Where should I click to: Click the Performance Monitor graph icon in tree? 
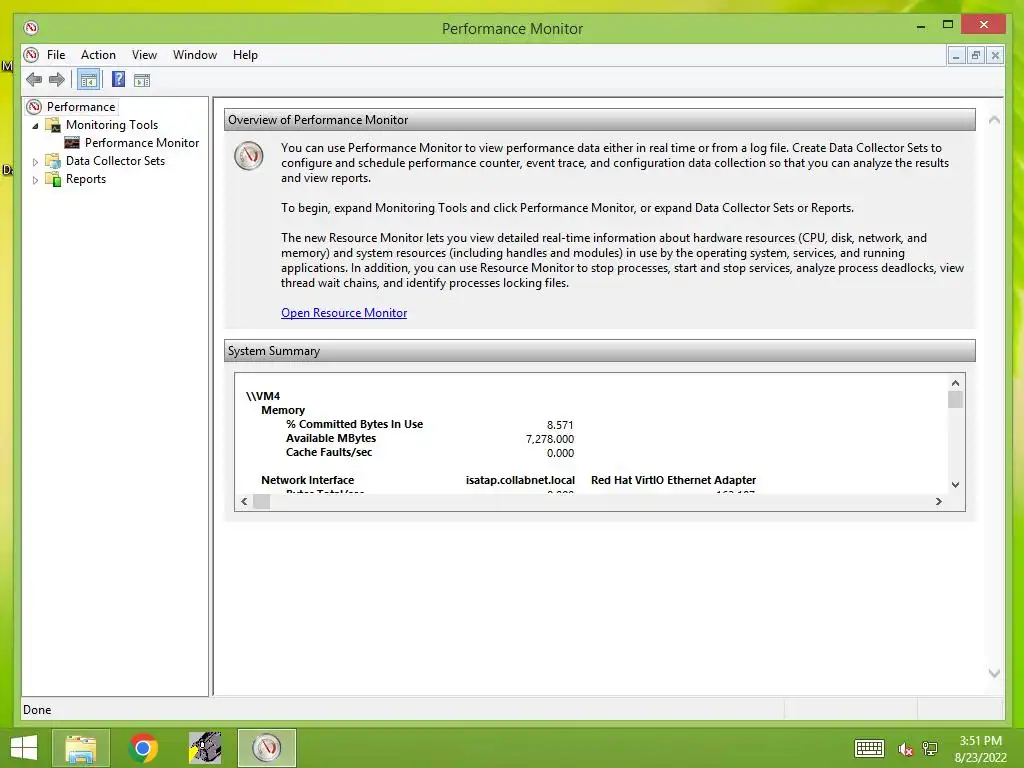pyautogui.click(x=72, y=142)
